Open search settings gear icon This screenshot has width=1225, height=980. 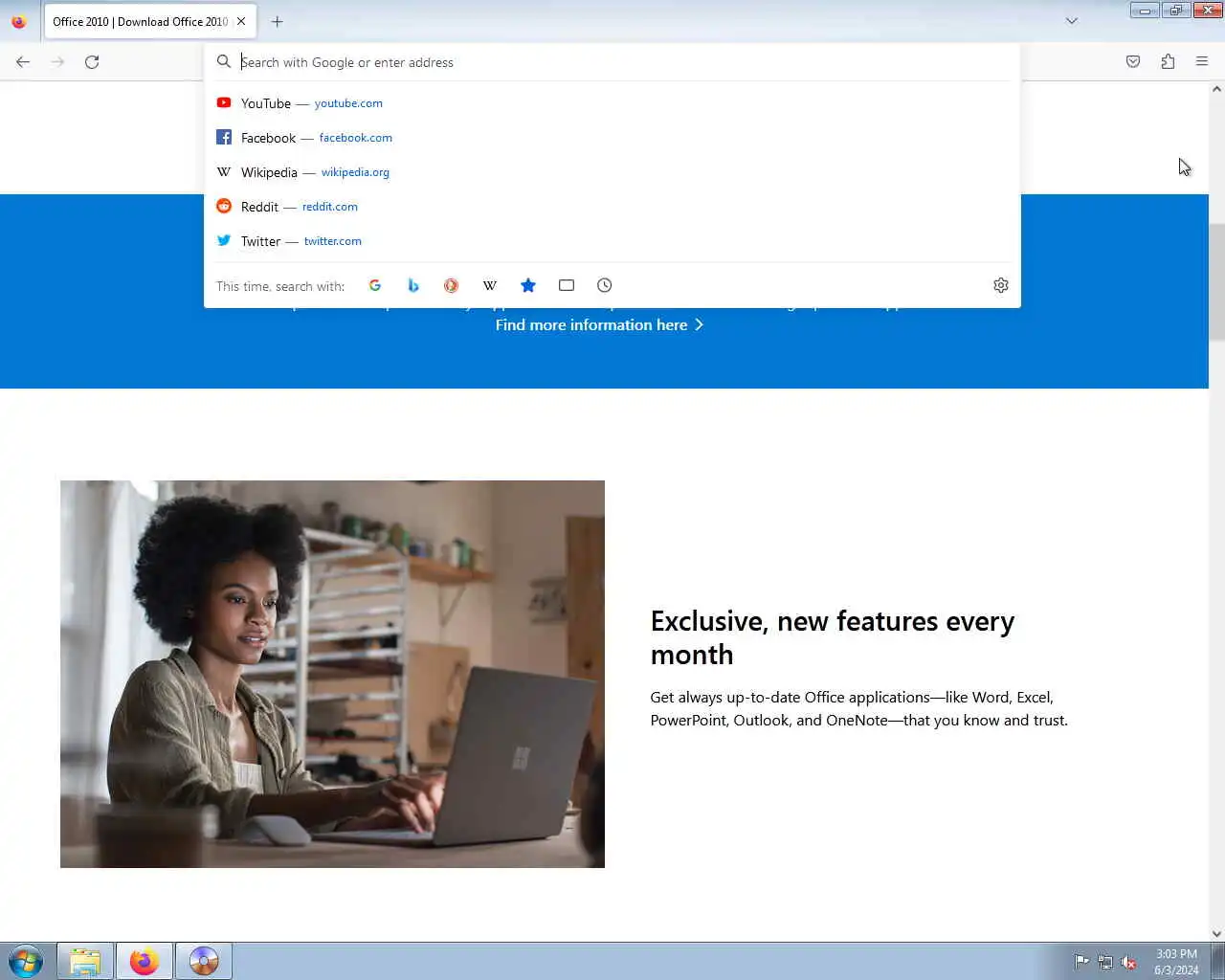pos(1001,285)
